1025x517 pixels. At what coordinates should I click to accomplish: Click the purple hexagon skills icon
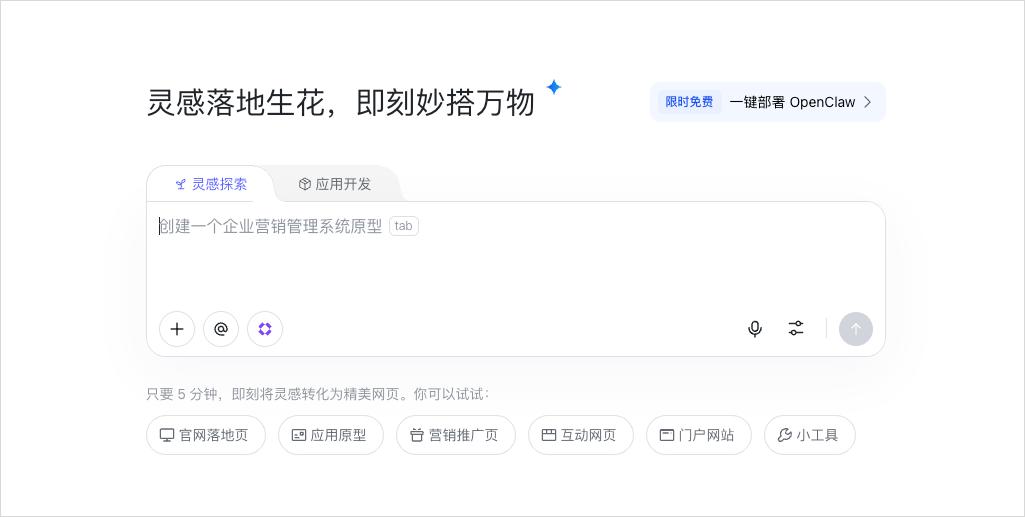[x=265, y=329]
